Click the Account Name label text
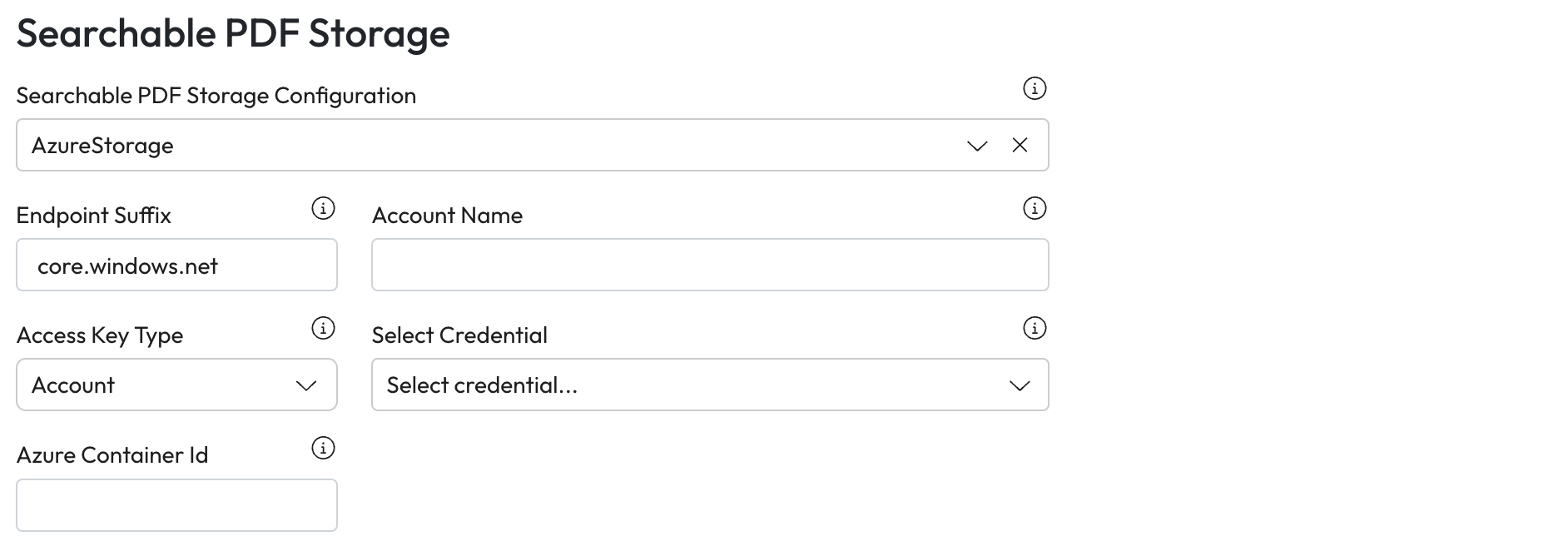1568x546 pixels. [x=447, y=216]
